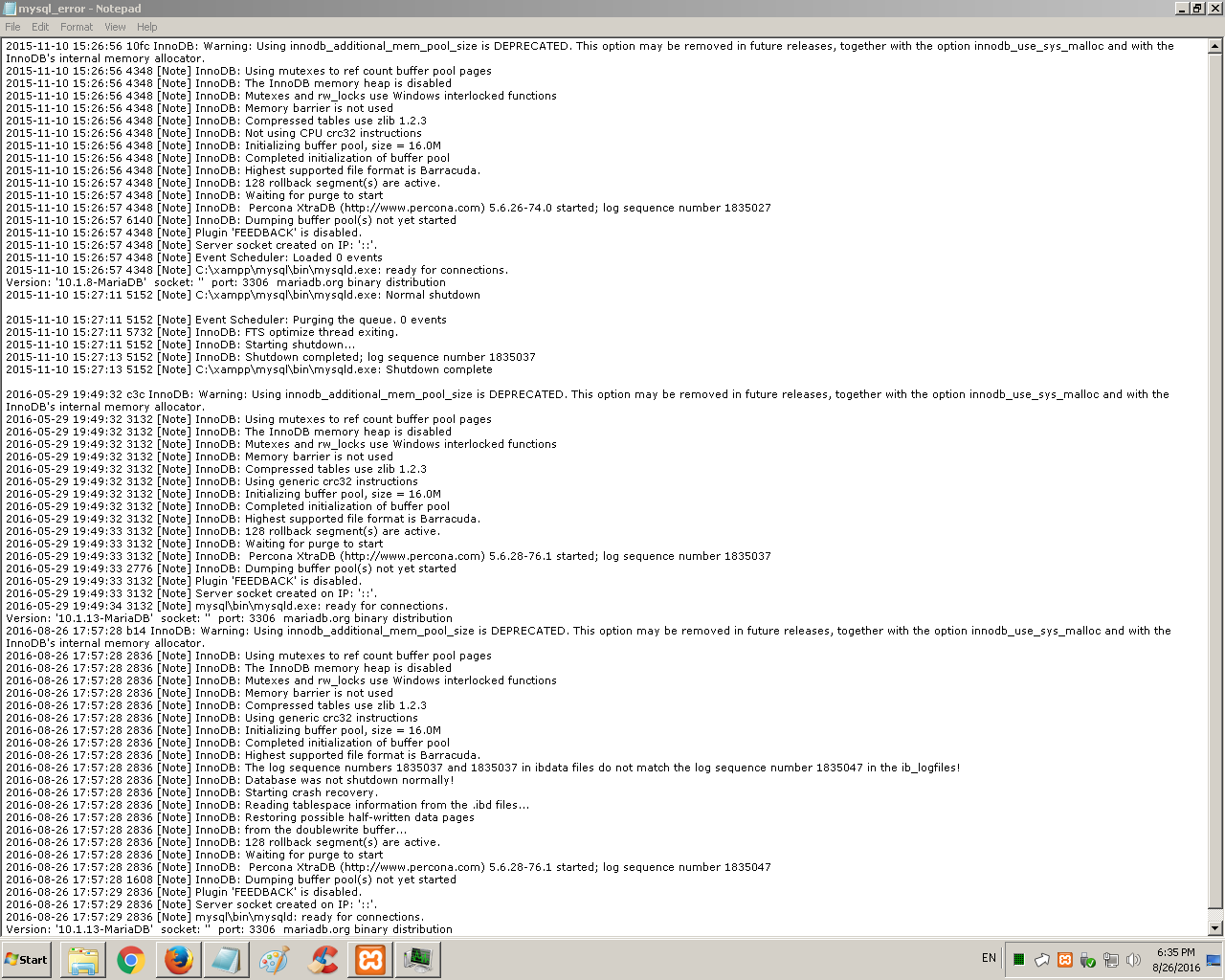The image size is (1225, 980).
Task: Click the 2015-11-10 'Percona XtraDB' log sequence number 1835027 line
Action: [x=388, y=208]
